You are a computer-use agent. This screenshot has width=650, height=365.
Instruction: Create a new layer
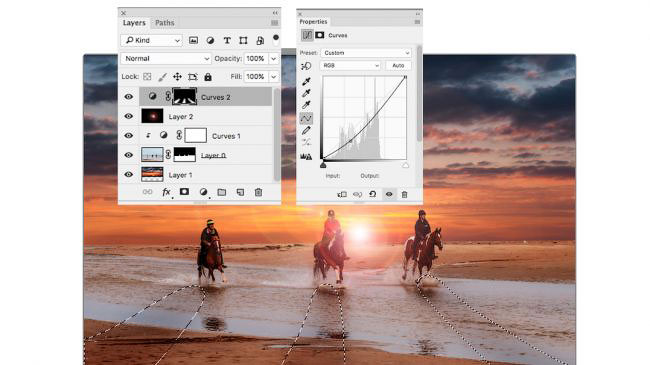240,192
